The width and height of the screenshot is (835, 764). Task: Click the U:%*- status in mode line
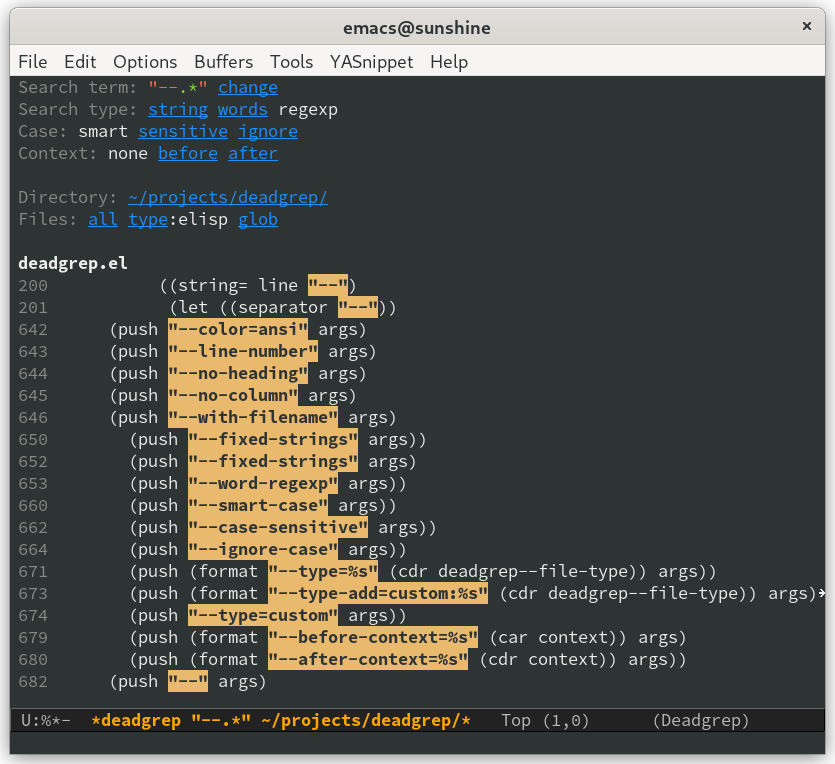click(x=46, y=720)
